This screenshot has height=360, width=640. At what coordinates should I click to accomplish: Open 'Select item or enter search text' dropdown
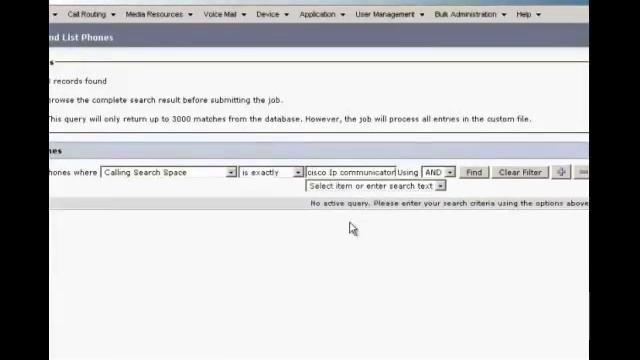[x=376, y=186]
